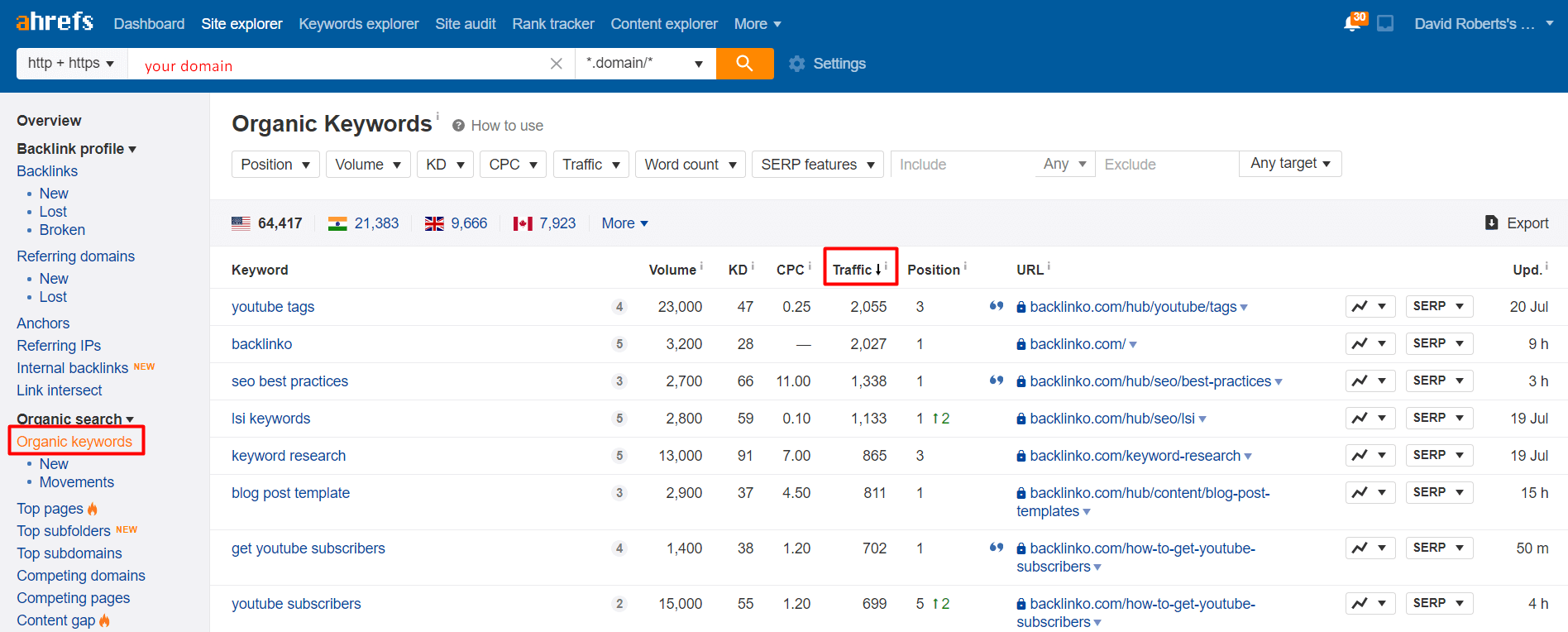Open Settings via the gear icon
Image resolution: width=1568 pixels, height=632 pixels.
(797, 64)
